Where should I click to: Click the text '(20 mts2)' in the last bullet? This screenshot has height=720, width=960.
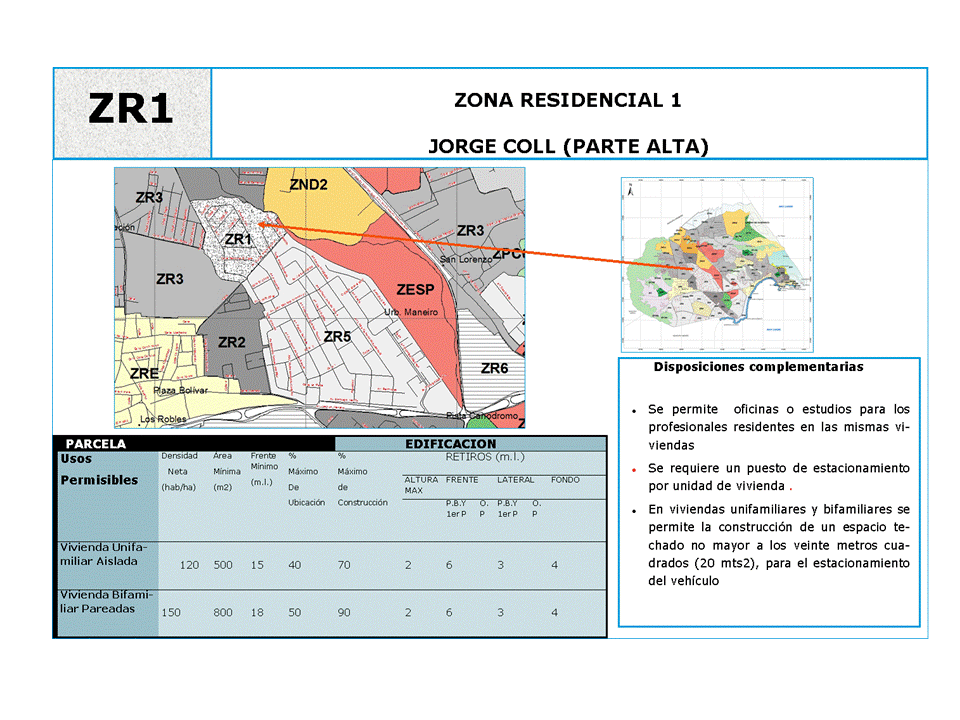point(727,563)
